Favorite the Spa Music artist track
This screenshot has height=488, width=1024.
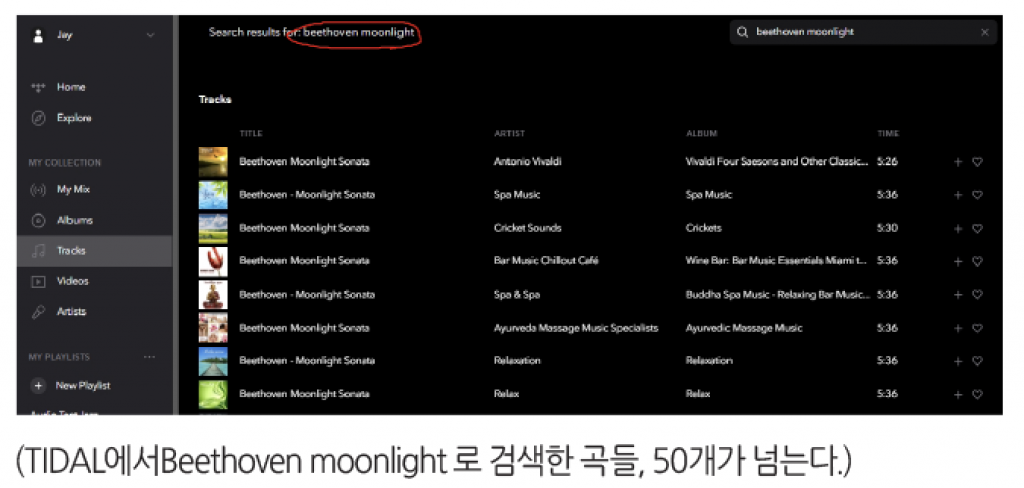978,195
